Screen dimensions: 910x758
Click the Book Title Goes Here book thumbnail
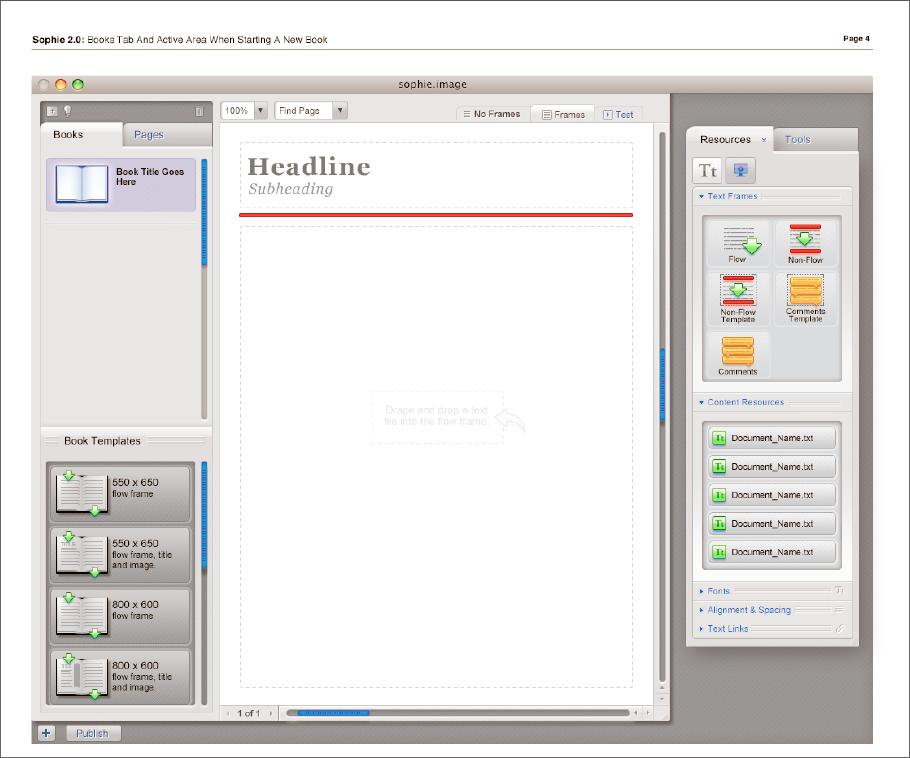(82, 183)
